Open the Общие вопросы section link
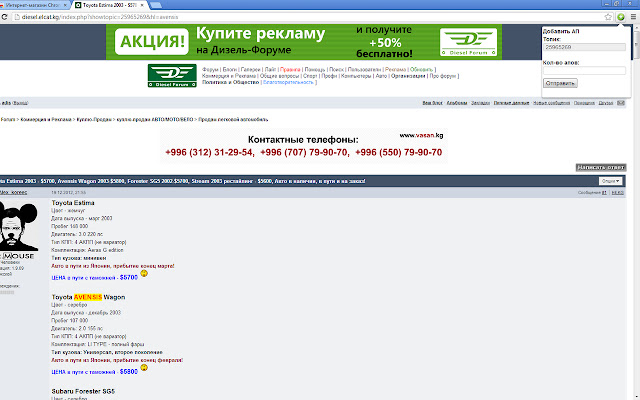The width and height of the screenshot is (640, 400). pyautogui.click(x=279, y=76)
